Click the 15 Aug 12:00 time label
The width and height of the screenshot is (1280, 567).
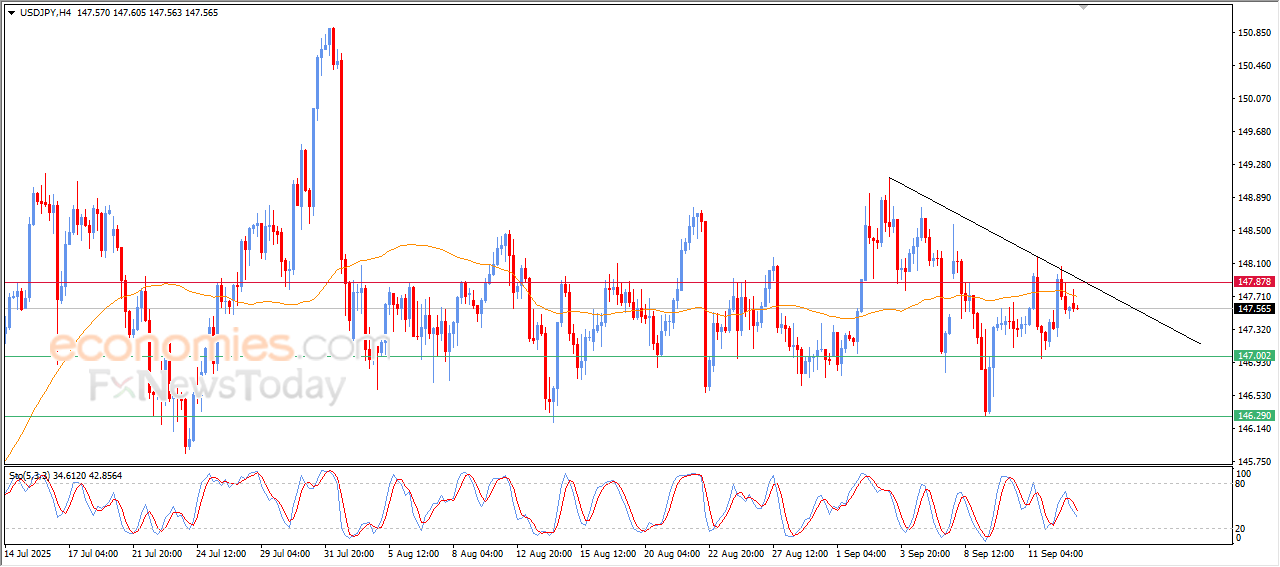point(607,553)
